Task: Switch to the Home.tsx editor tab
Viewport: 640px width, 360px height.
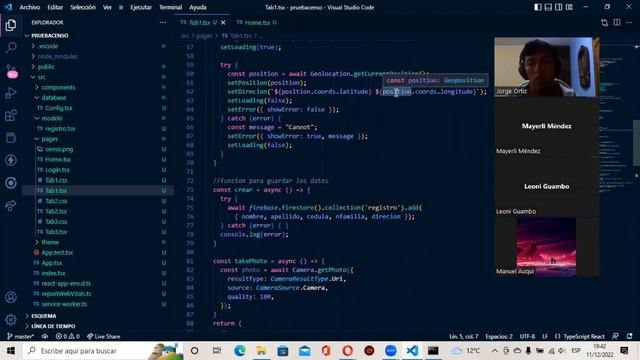Action: (256, 22)
